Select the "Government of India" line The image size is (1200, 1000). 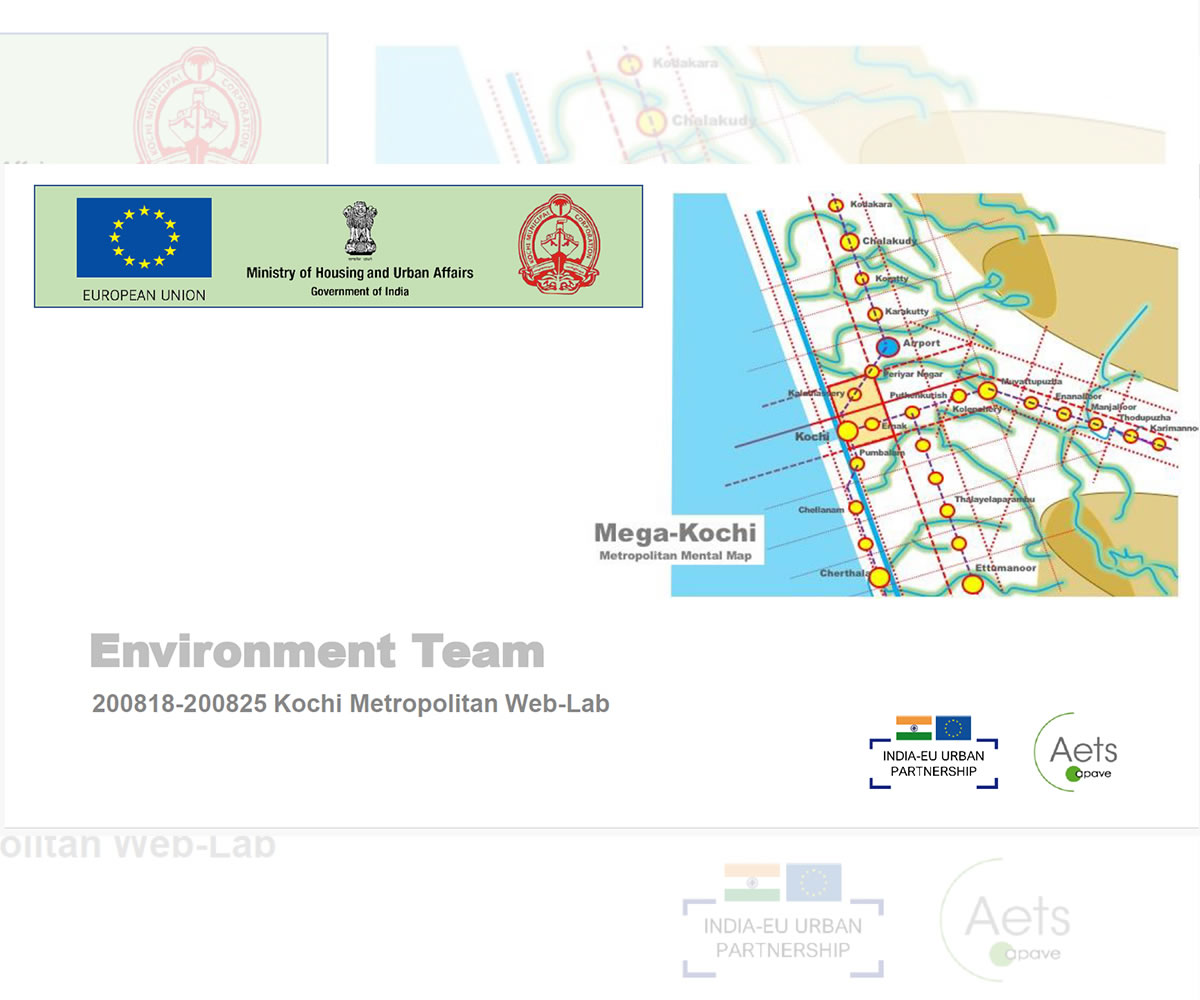pyautogui.click(x=360, y=291)
